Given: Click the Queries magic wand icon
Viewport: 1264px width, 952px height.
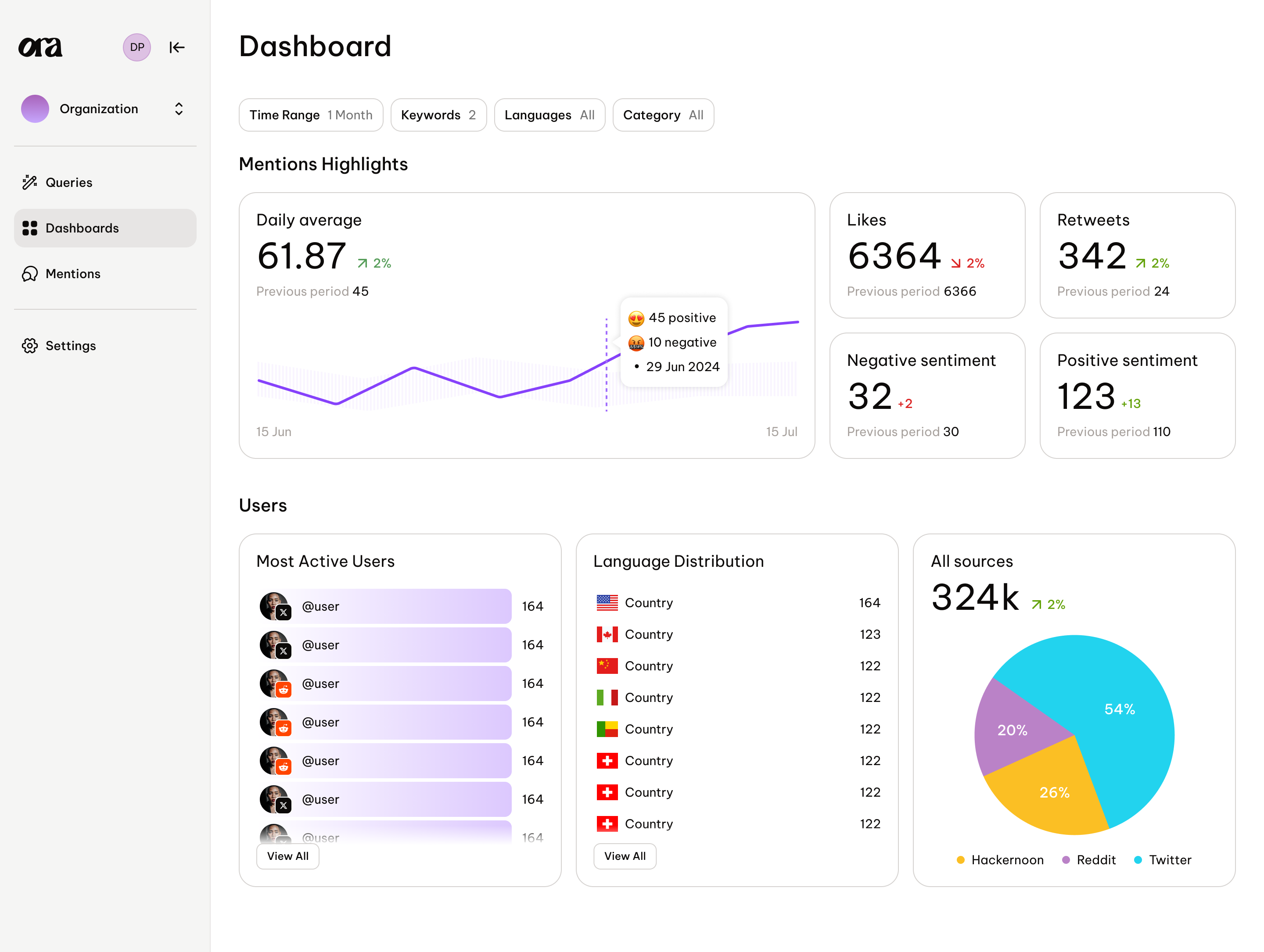Looking at the screenshot, I should click(30, 182).
